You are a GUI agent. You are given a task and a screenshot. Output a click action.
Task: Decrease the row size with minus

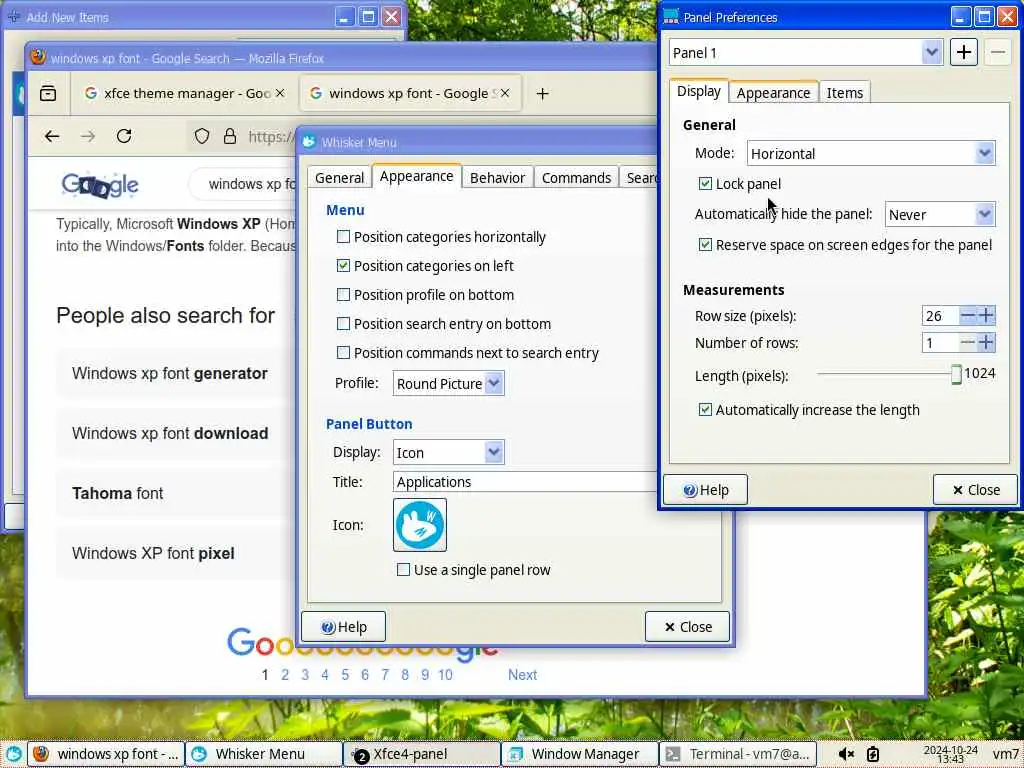tap(968, 316)
